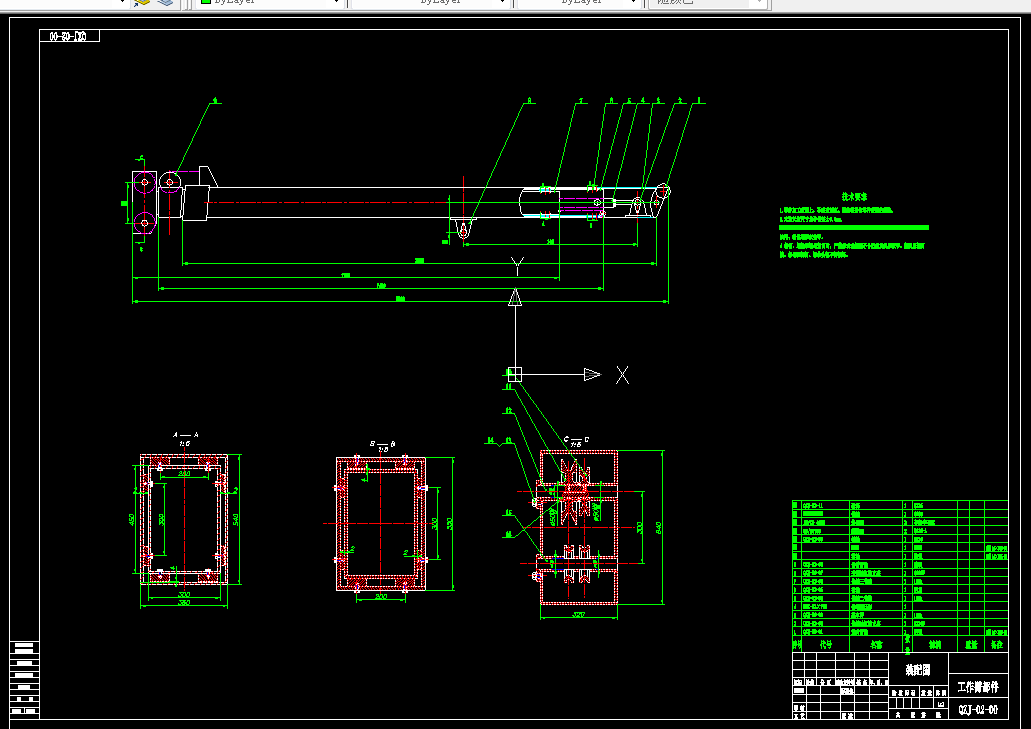Click the gray stacked layers icon

tap(166, 3)
